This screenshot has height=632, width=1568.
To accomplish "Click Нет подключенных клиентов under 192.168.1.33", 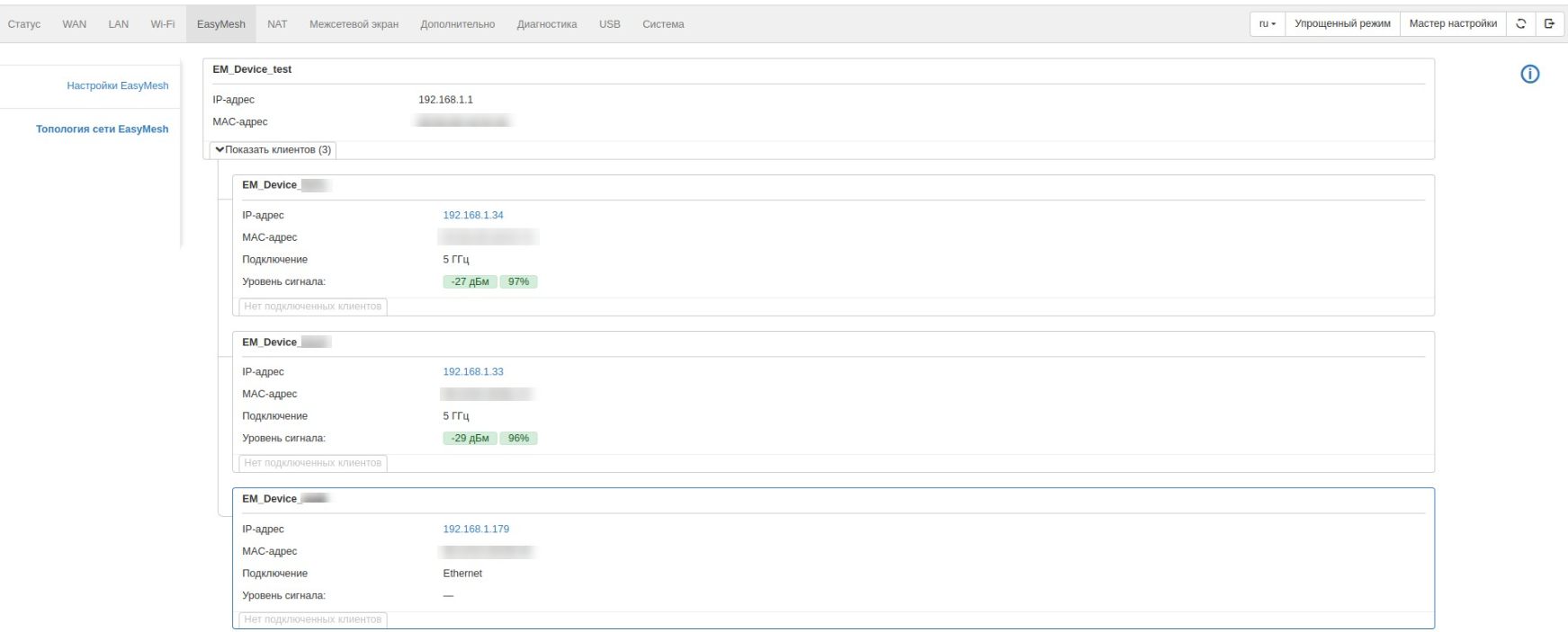I will (313, 463).
